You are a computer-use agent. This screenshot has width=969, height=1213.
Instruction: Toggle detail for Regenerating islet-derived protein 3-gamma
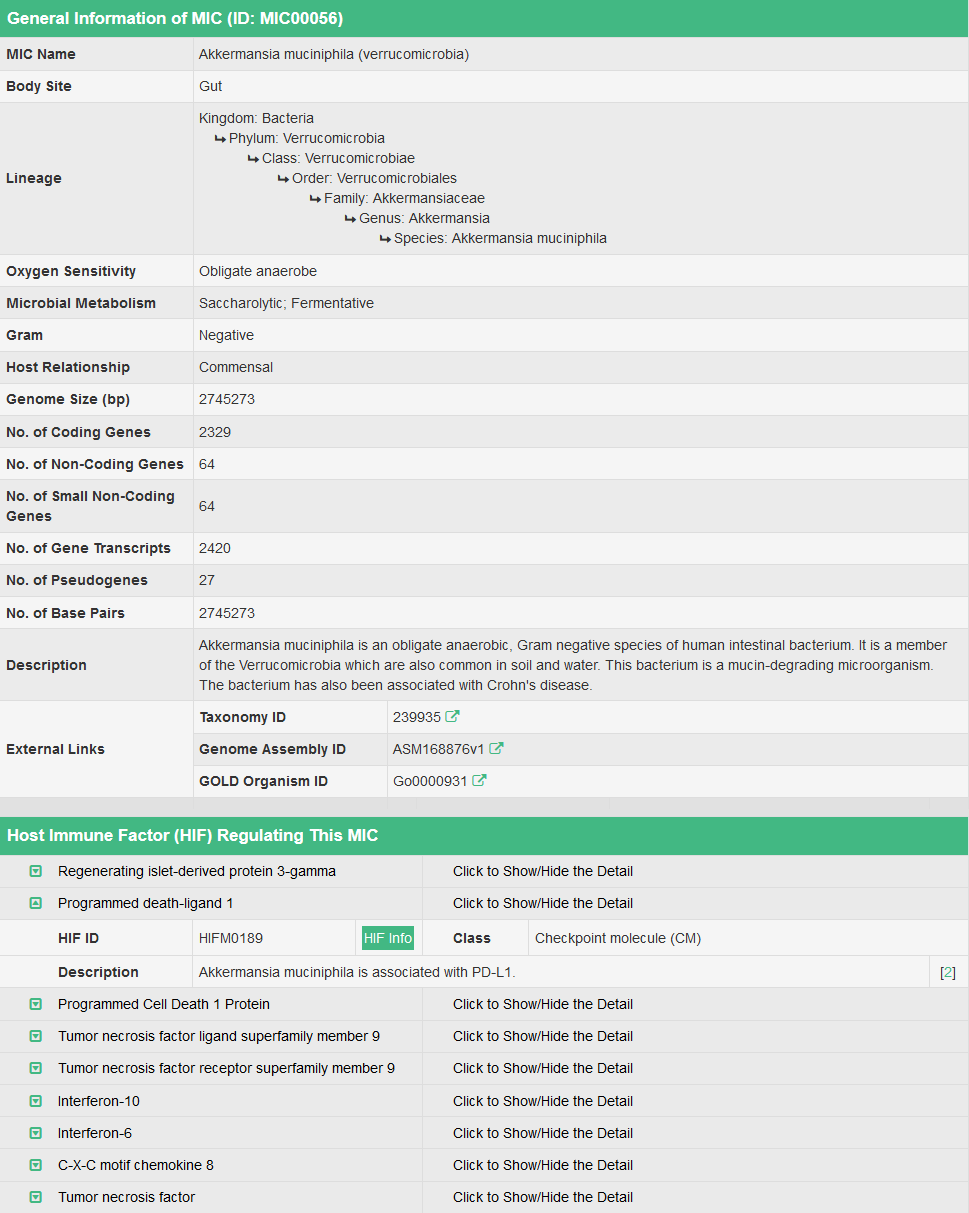[542, 872]
